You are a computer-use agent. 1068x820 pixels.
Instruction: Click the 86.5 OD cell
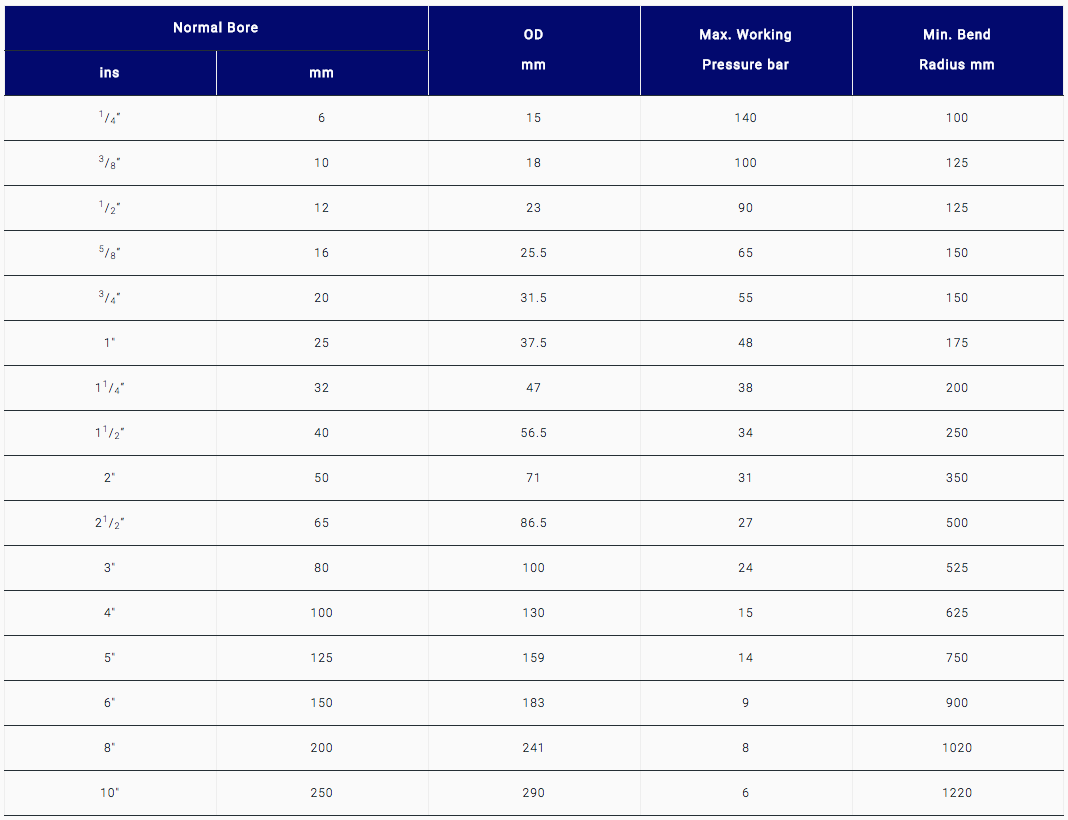tap(534, 522)
